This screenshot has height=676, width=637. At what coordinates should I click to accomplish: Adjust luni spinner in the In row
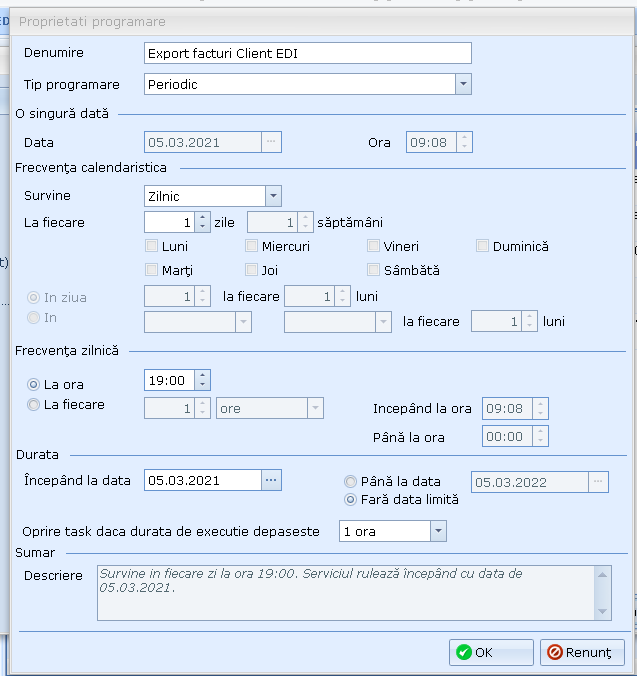coord(529,321)
